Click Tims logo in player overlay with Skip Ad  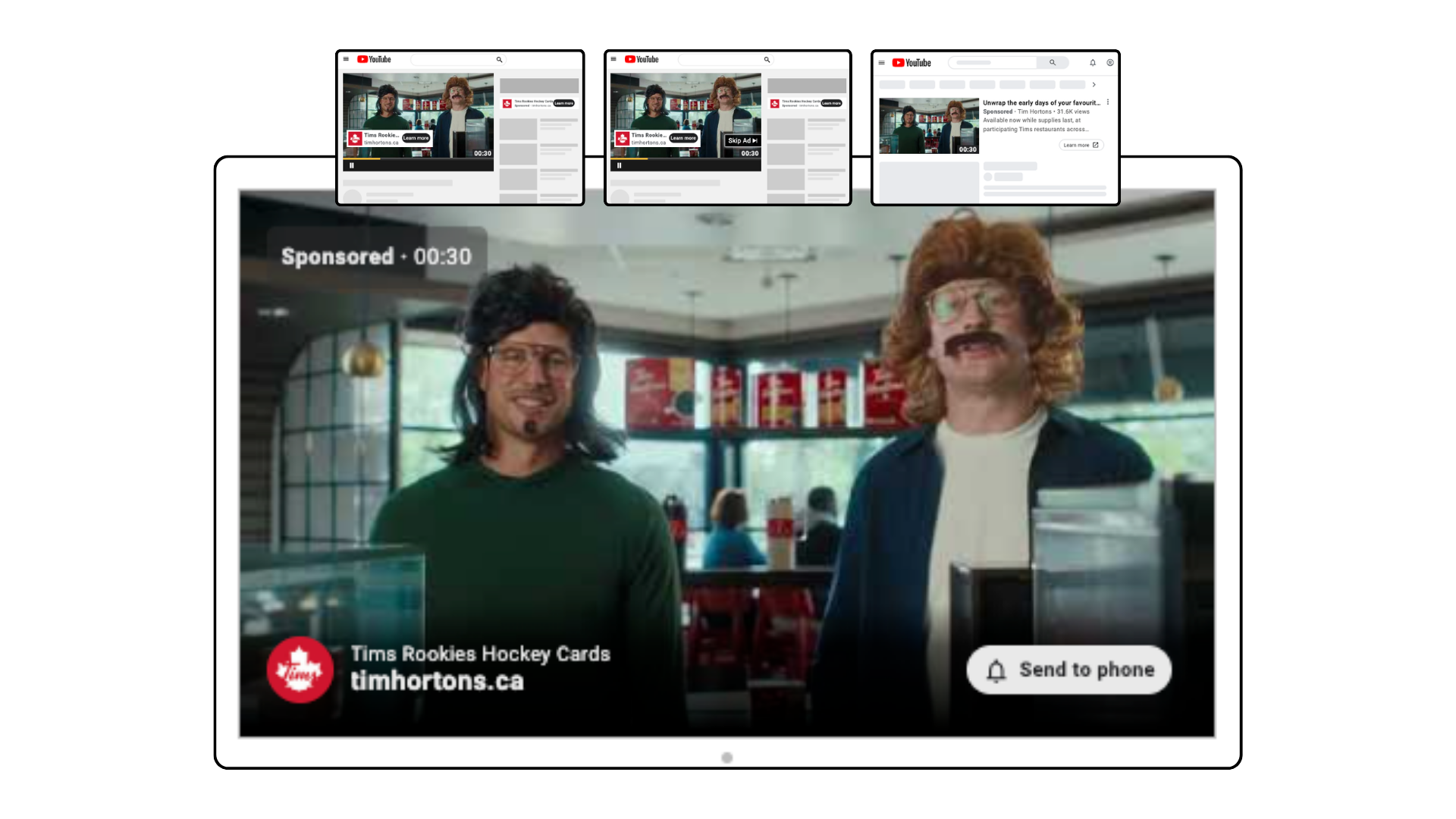coord(623,138)
